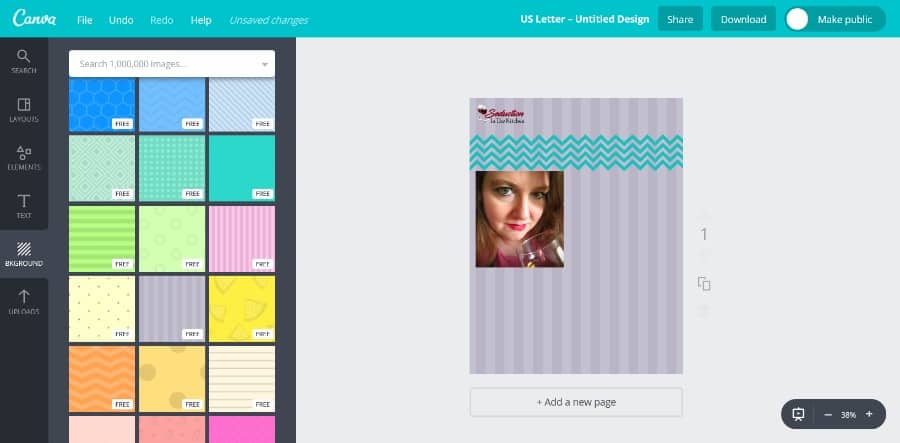Apply the pale blue diagonal stripes background
900x443 pixels.
(242, 105)
